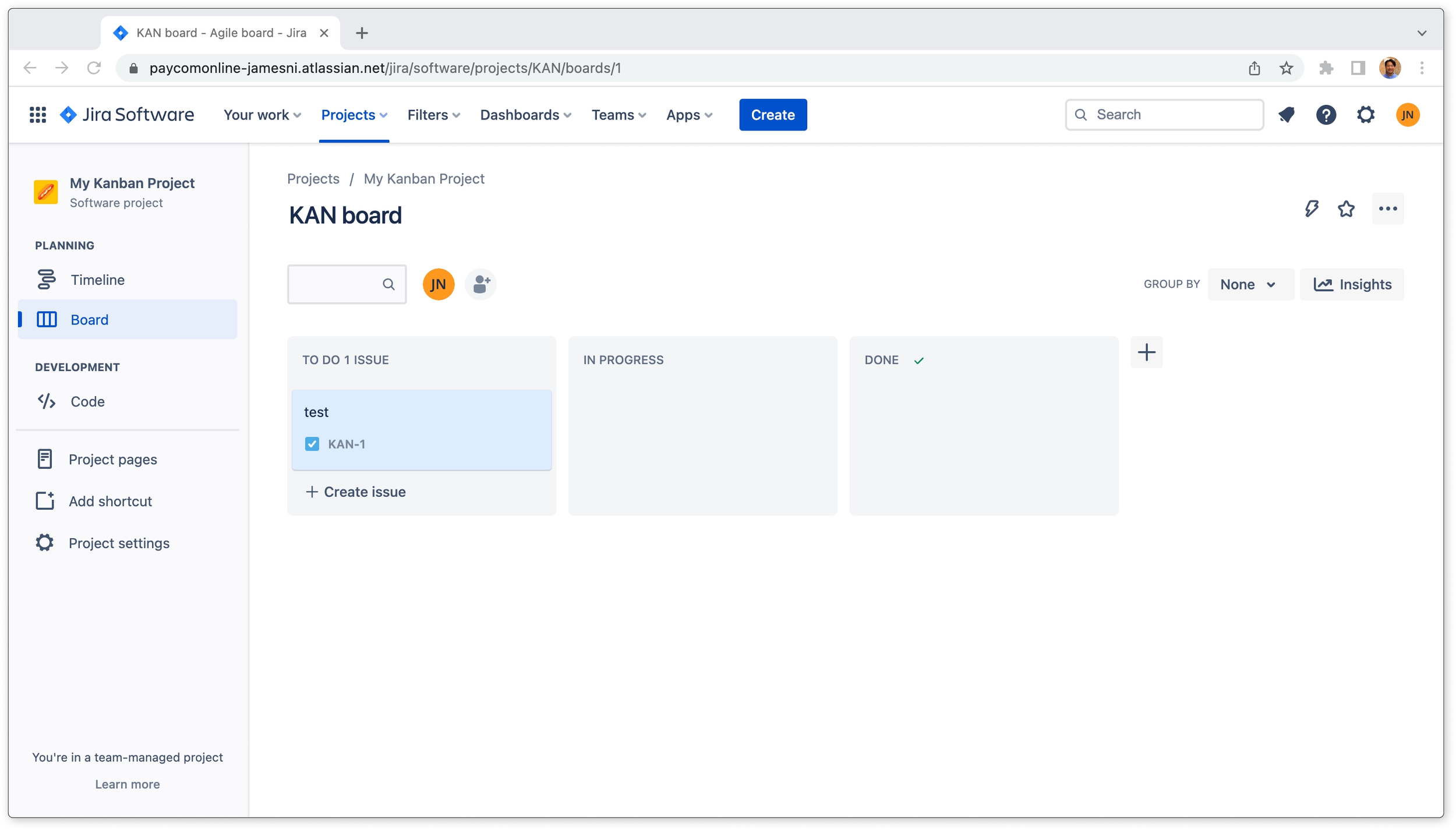The width and height of the screenshot is (1456, 830).
Task: Star the KAN board
Action: (x=1346, y=209)
